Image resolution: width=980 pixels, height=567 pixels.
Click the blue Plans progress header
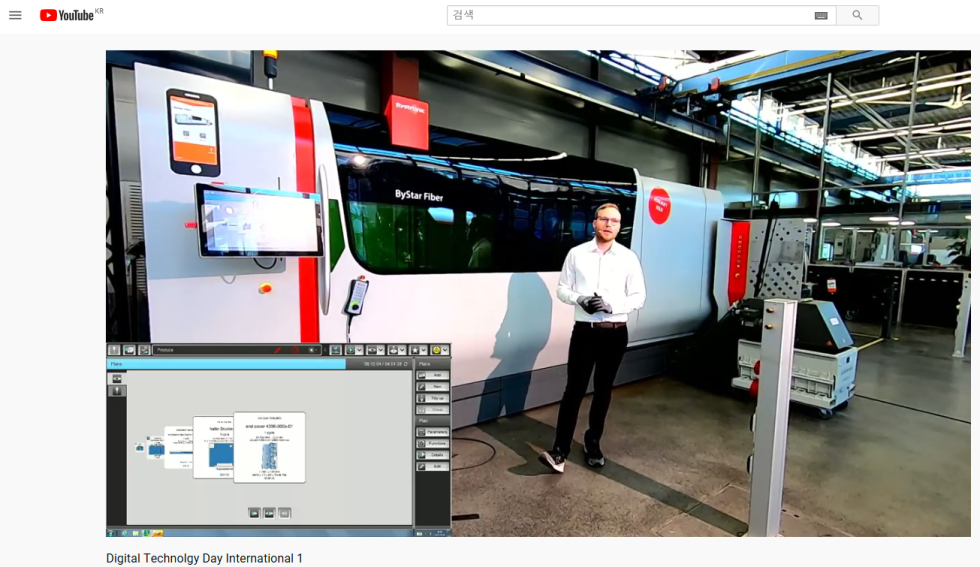tap(226, 364)
